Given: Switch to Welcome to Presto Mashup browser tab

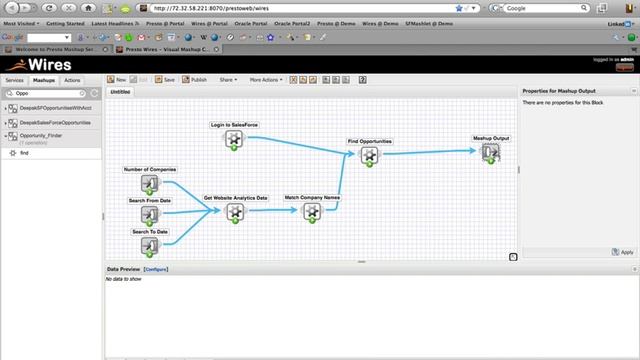Looking at the screenshot, I should pyautogui.click(x=55, y=49).
